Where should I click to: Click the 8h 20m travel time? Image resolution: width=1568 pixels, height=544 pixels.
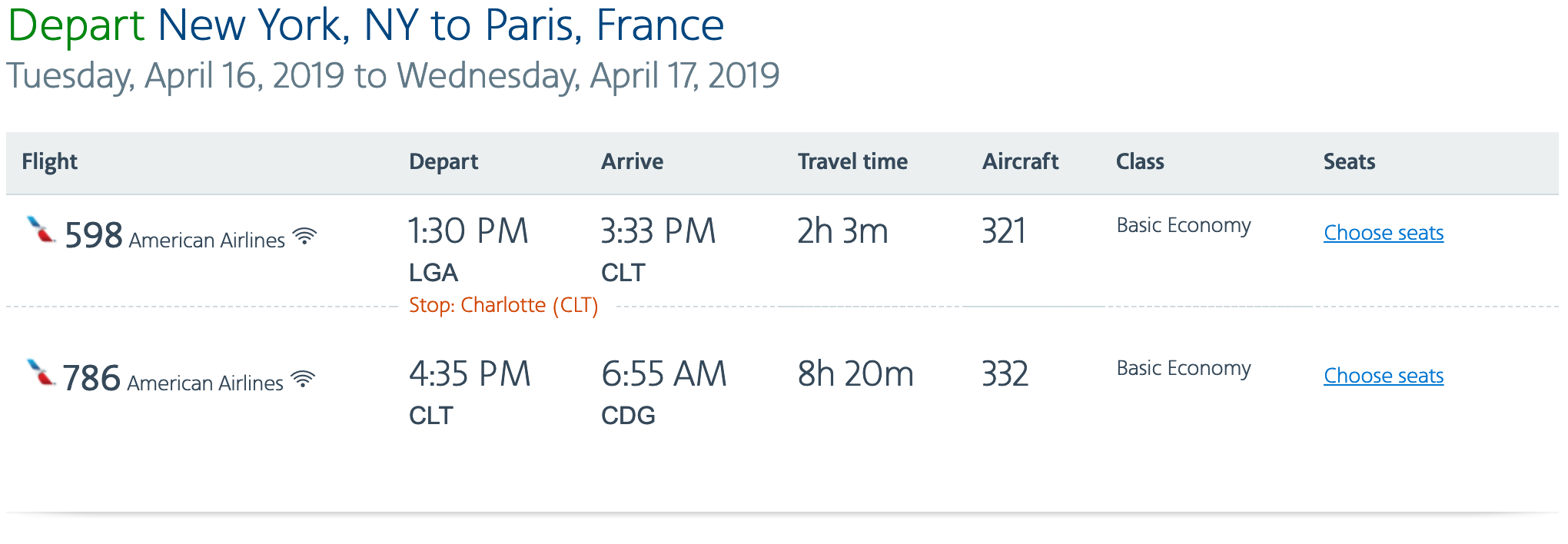[855, 374]
